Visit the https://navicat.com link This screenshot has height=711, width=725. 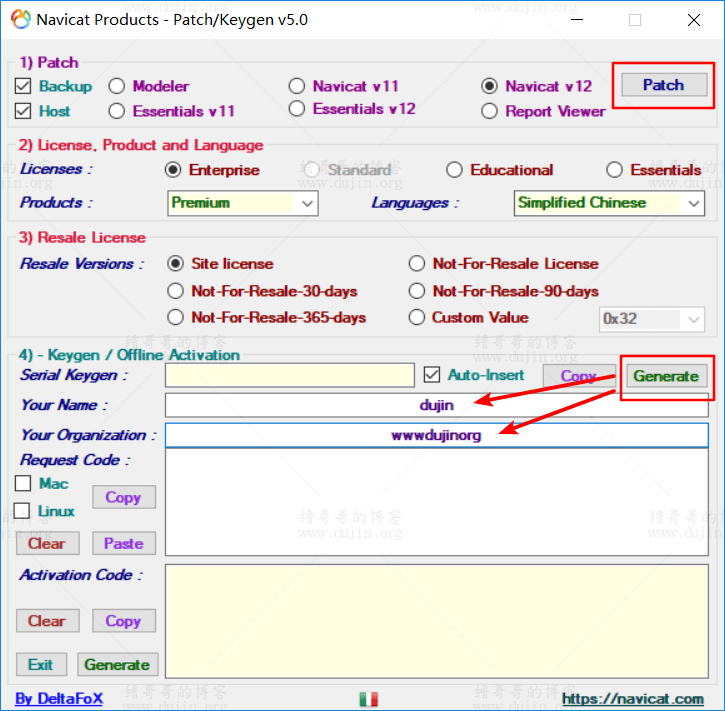pos(632,699)
